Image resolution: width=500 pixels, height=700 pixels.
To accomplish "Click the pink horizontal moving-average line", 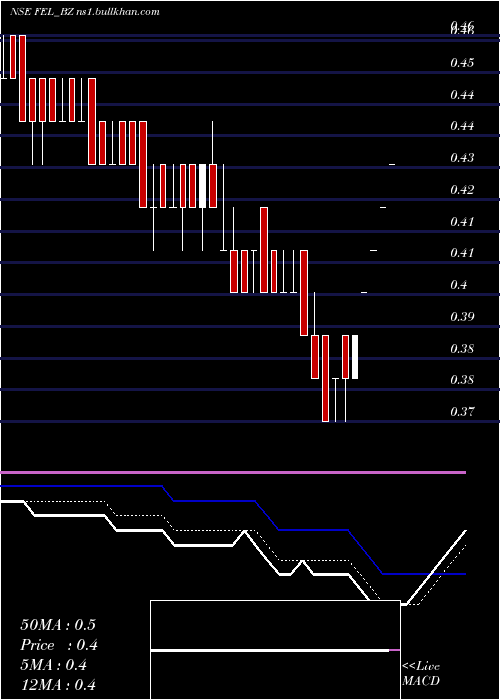I will (233, 472).
